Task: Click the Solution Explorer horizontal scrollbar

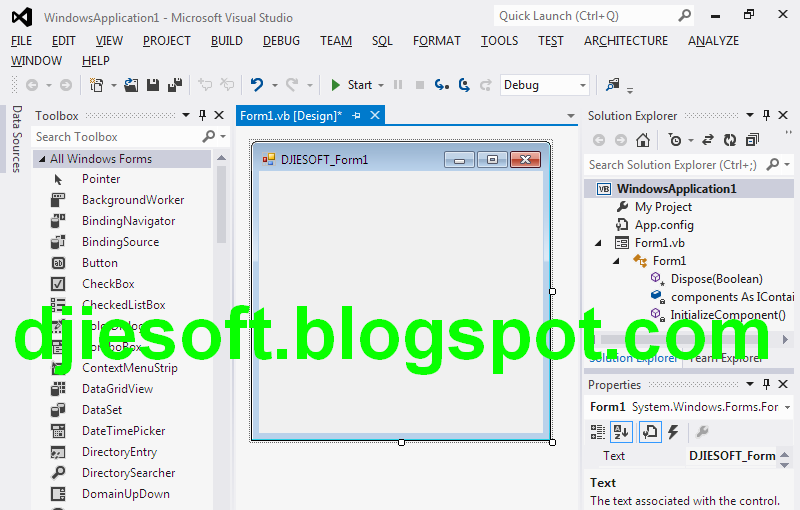Action: tap(689, 339)
